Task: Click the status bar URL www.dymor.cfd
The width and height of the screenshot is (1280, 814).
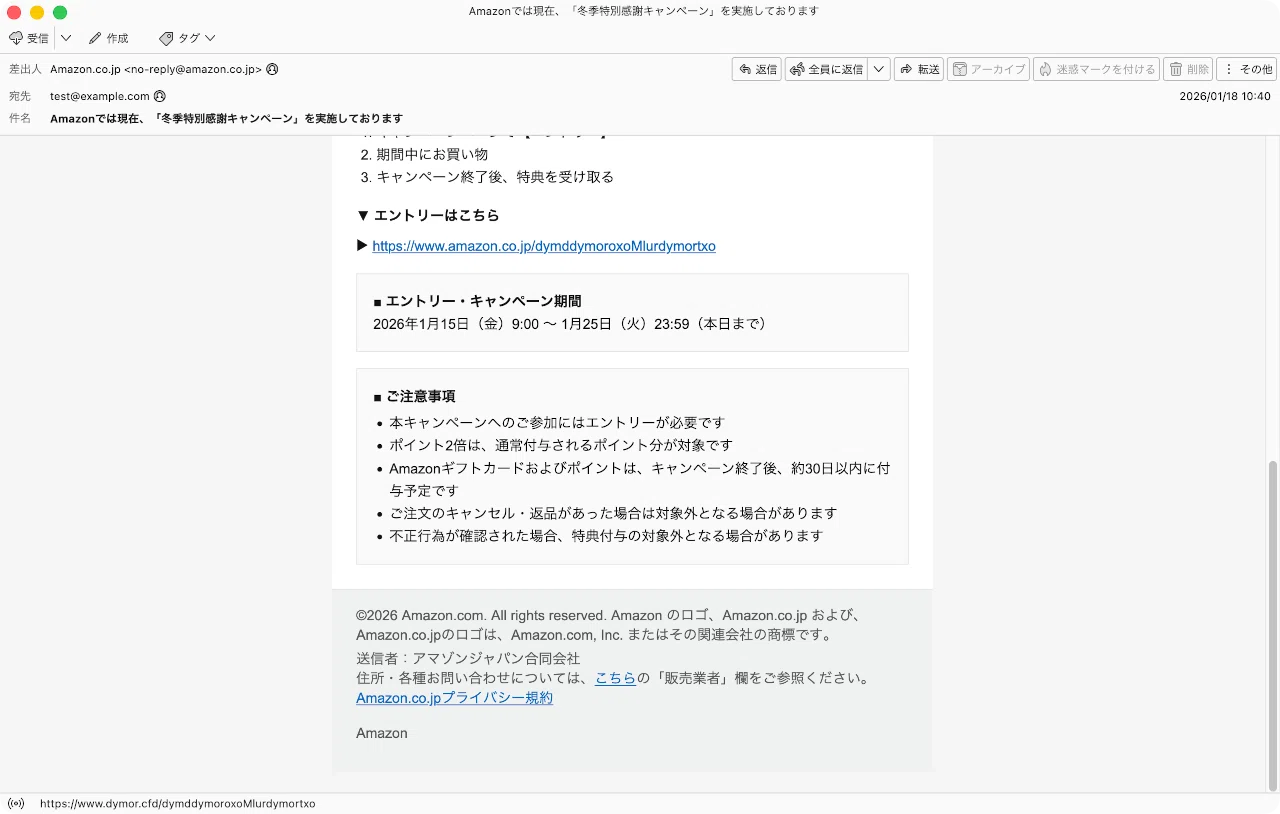Action: pos(178,803)
